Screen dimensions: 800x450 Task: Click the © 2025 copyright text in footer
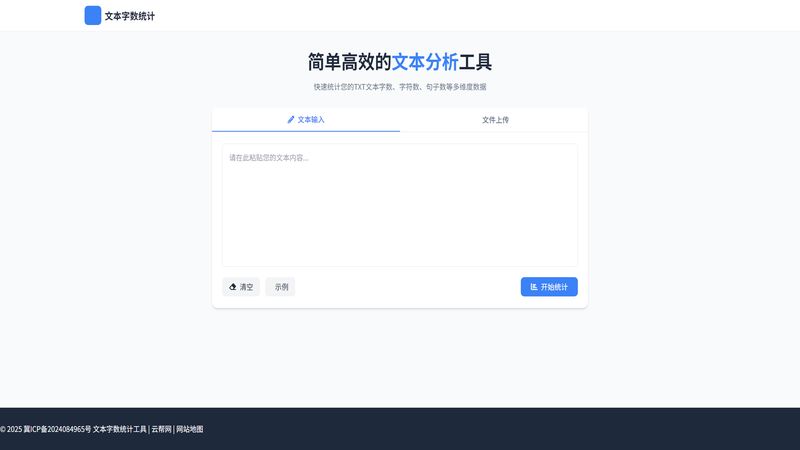(x=11, y=429)
